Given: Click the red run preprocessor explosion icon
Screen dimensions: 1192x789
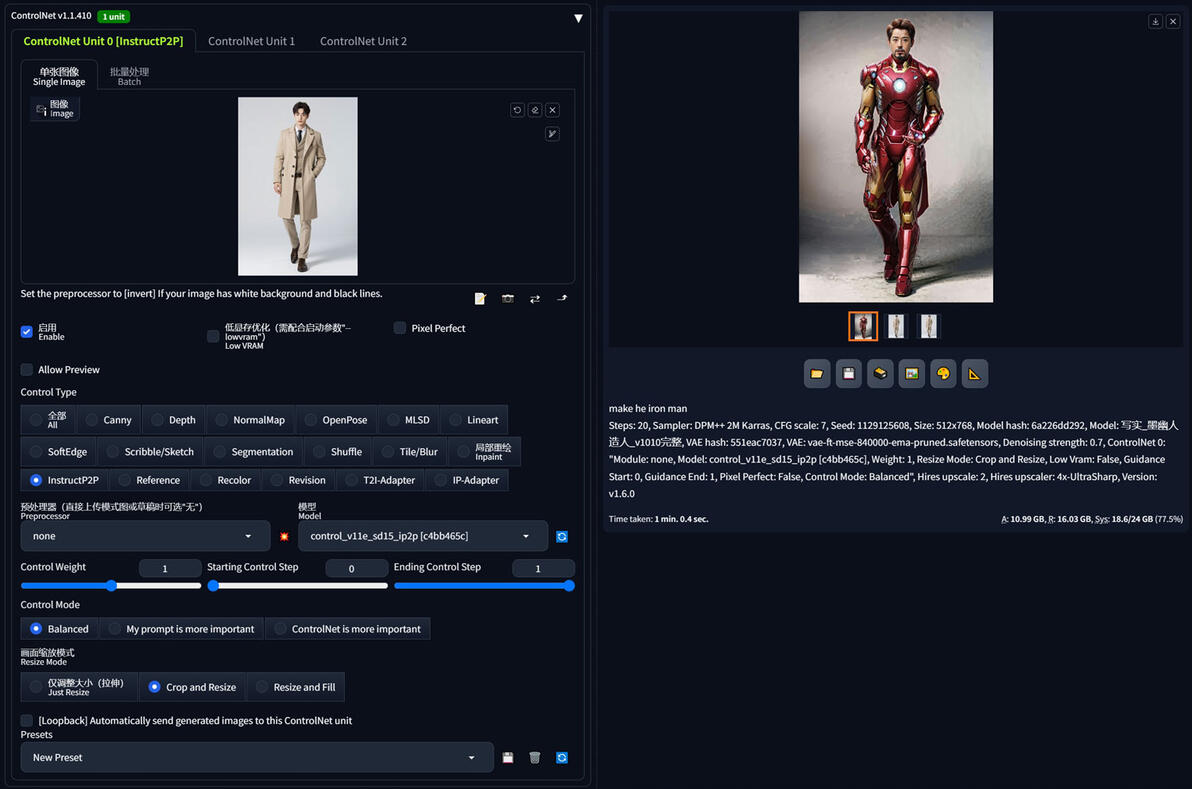Looking at the screenshot, I should pos(284,537).
